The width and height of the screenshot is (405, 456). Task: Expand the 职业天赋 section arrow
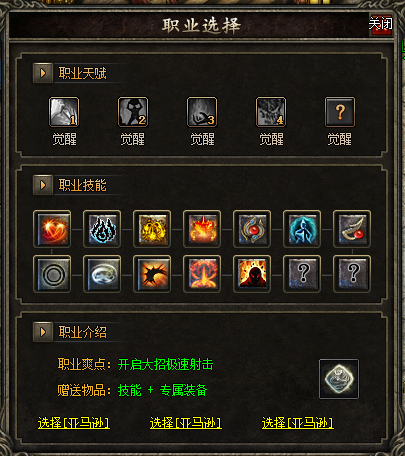coord(43,73)
